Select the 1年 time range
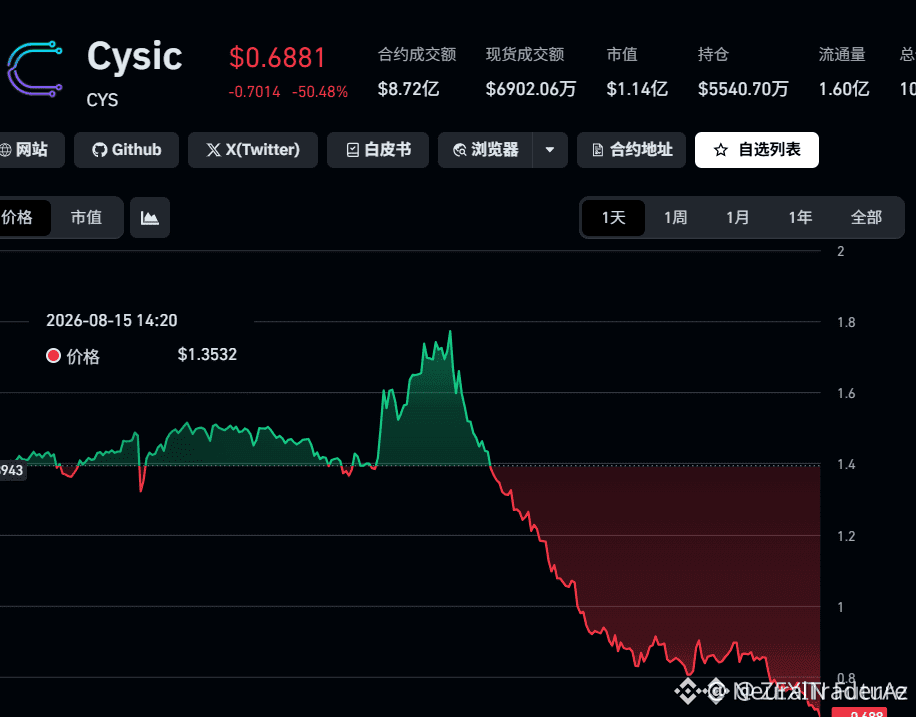Image resolution: width=916 pixels, height=717 pixels. coord(800,218)
